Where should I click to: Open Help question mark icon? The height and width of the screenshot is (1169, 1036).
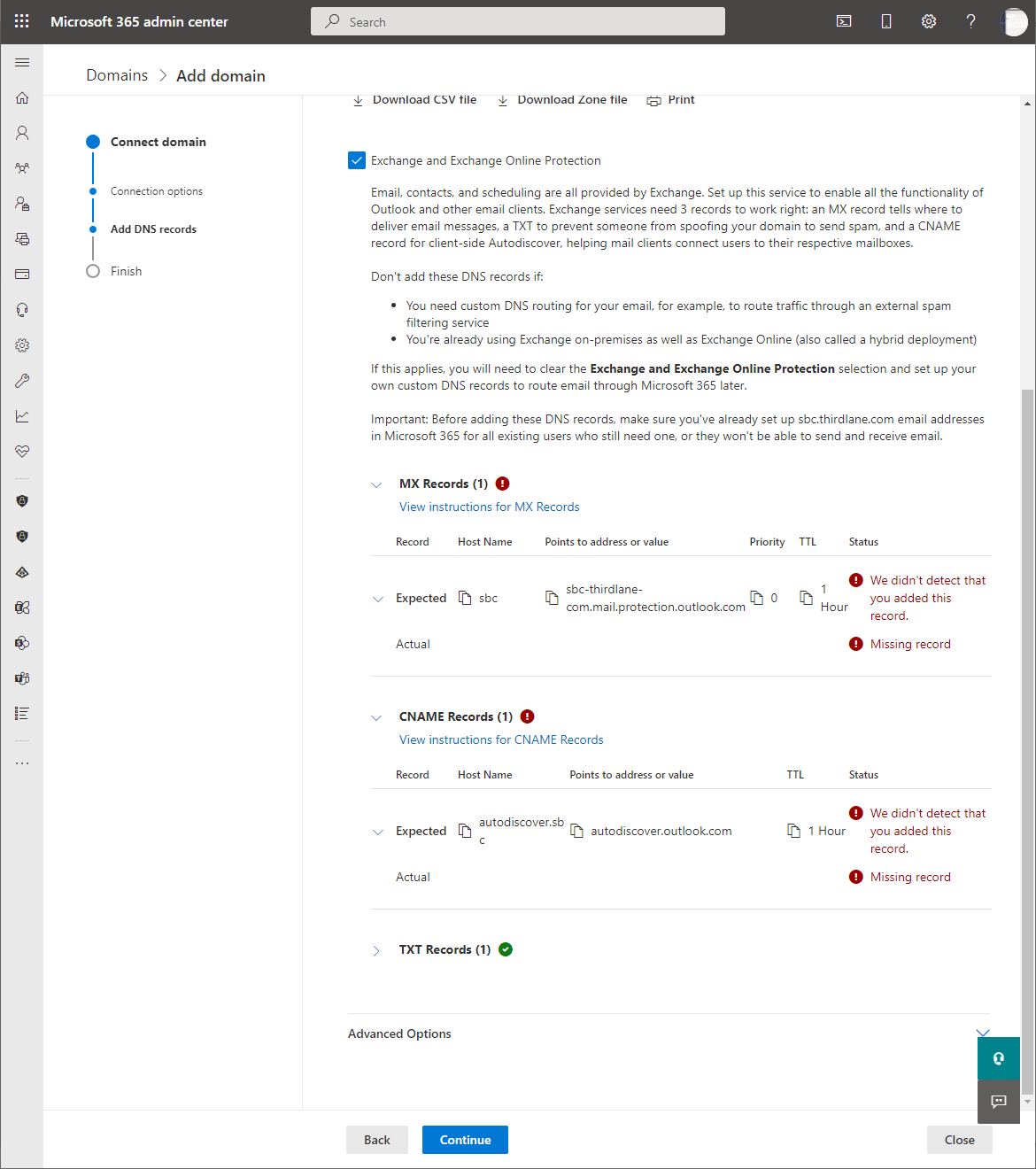[x=971, y=21]
